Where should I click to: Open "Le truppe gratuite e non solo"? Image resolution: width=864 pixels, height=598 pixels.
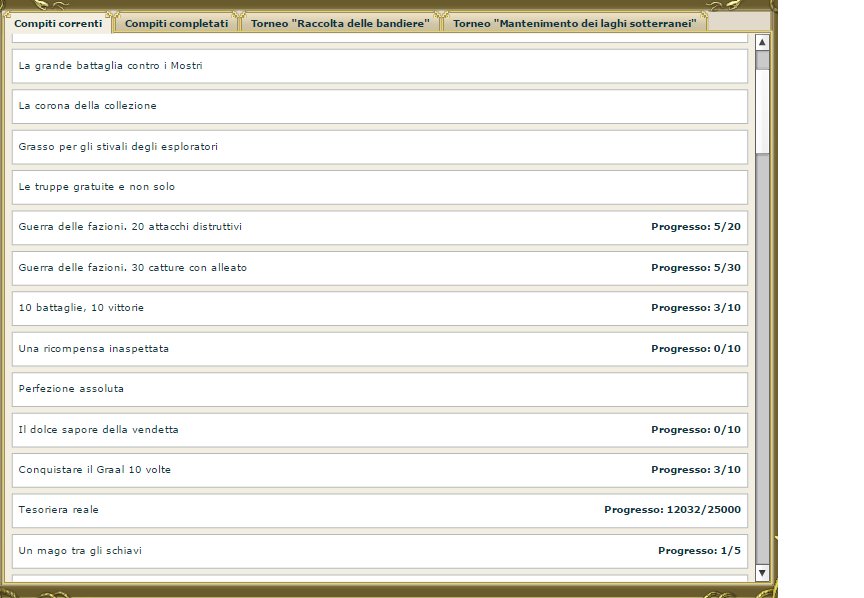click(x=379, y=187)
